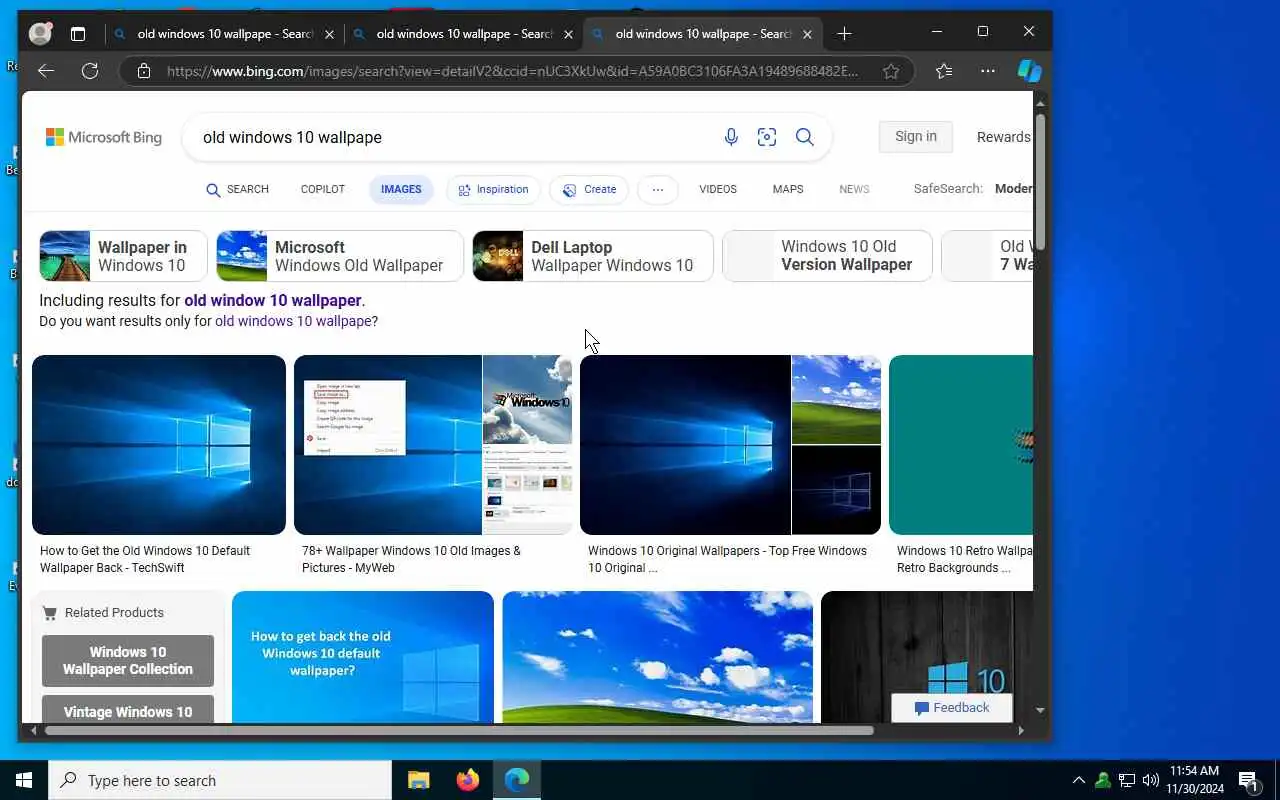Close the active third browser tab
This screenshot has width=1280, height=800.
[x=807, y=34]
